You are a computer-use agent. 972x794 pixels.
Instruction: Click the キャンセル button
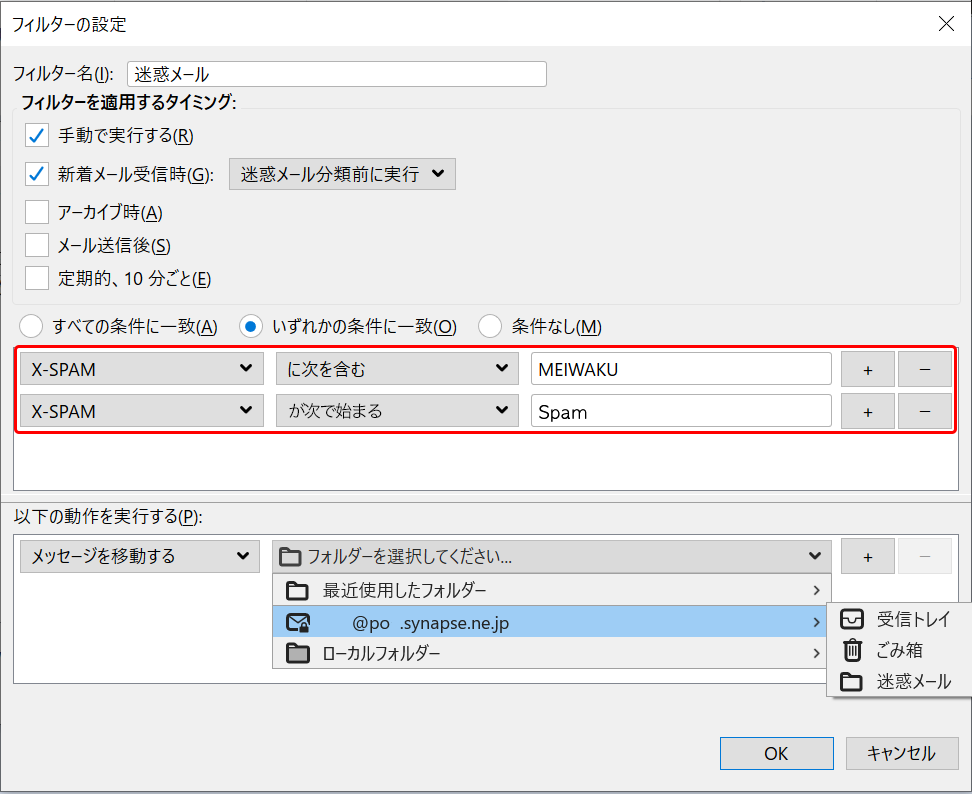pyautogui.click(x=902, y=753)
